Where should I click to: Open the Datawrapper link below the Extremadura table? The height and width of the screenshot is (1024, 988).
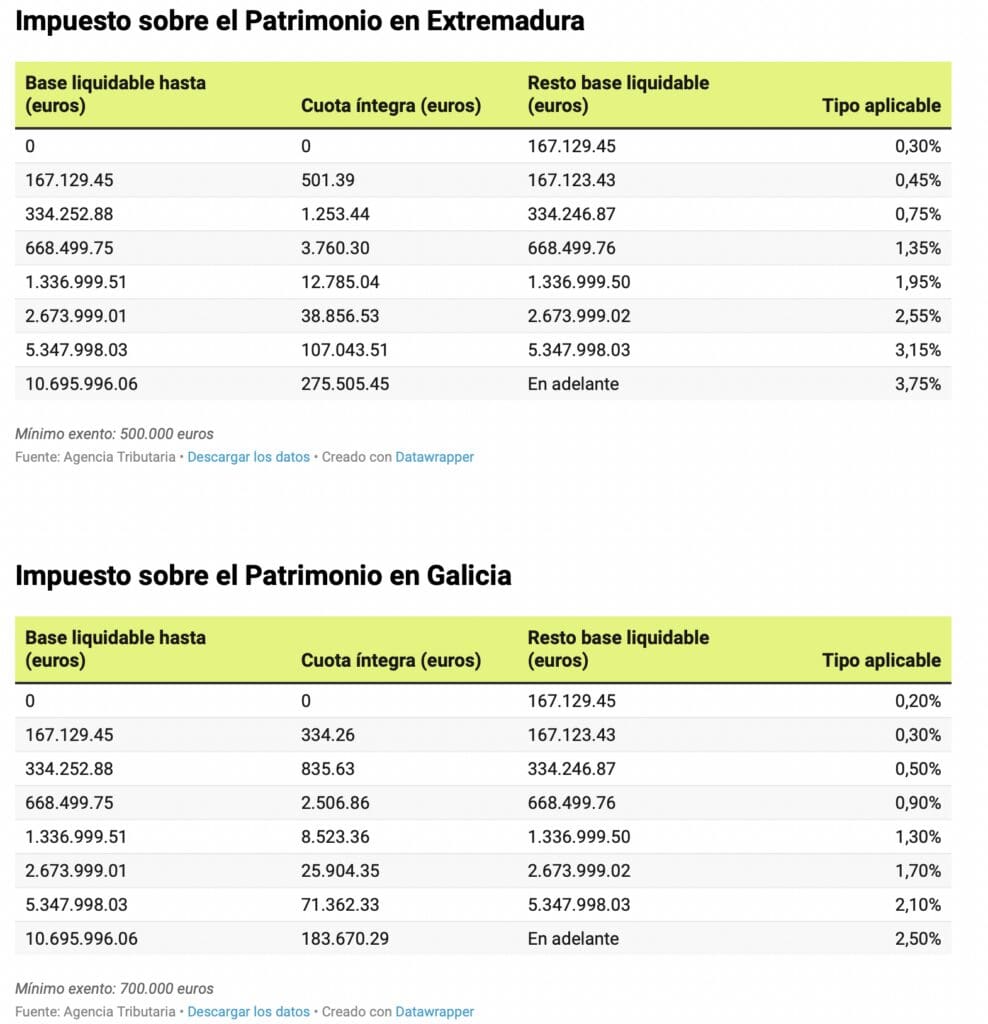434,457
